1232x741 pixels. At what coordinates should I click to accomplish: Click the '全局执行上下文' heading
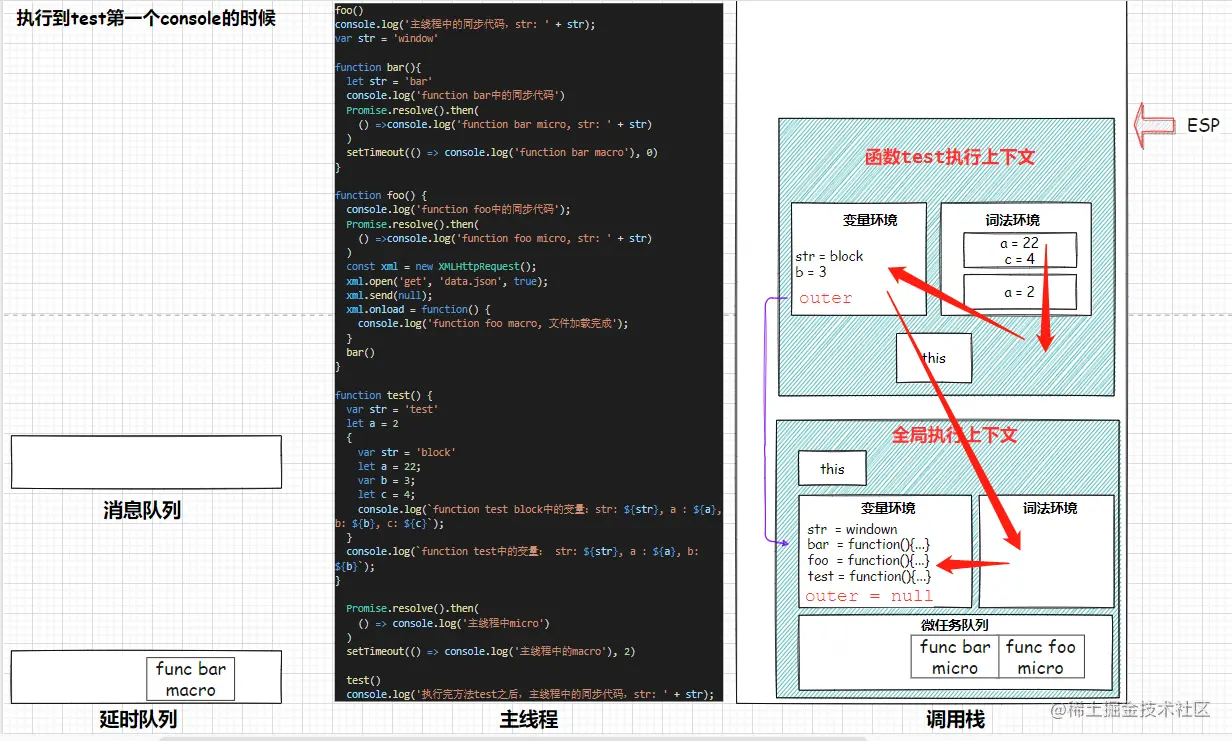point(954,435)
